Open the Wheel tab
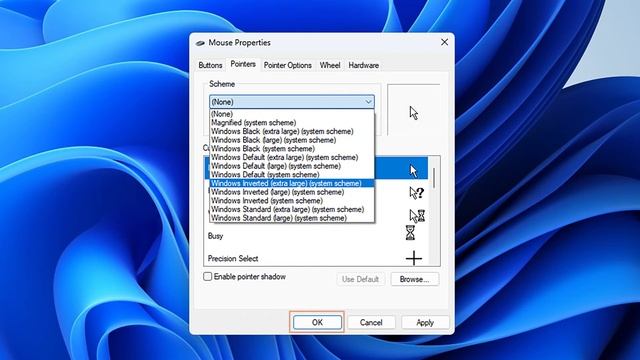 (x=330, y=65)
